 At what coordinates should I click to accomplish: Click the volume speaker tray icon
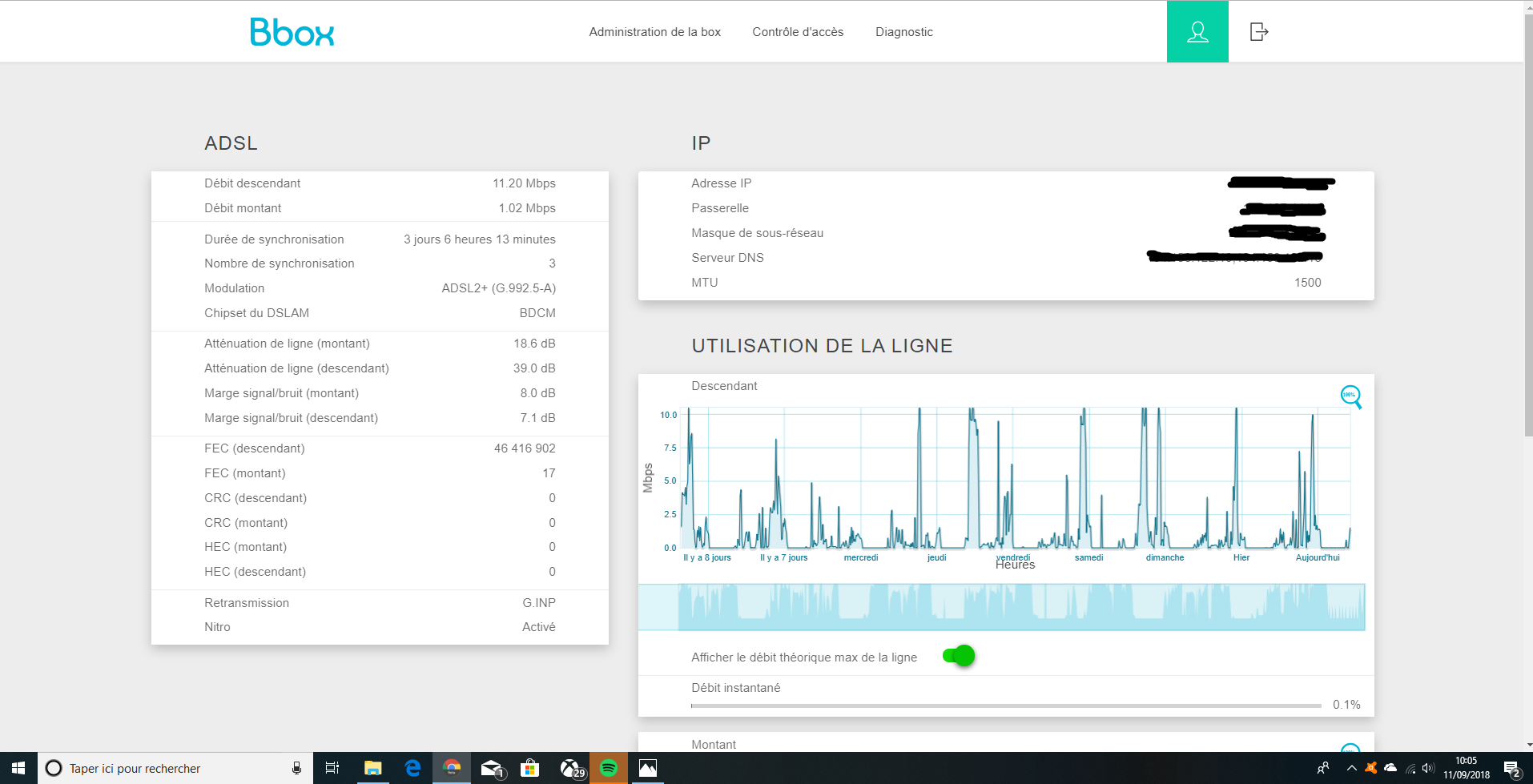[x=1428, y=768]
